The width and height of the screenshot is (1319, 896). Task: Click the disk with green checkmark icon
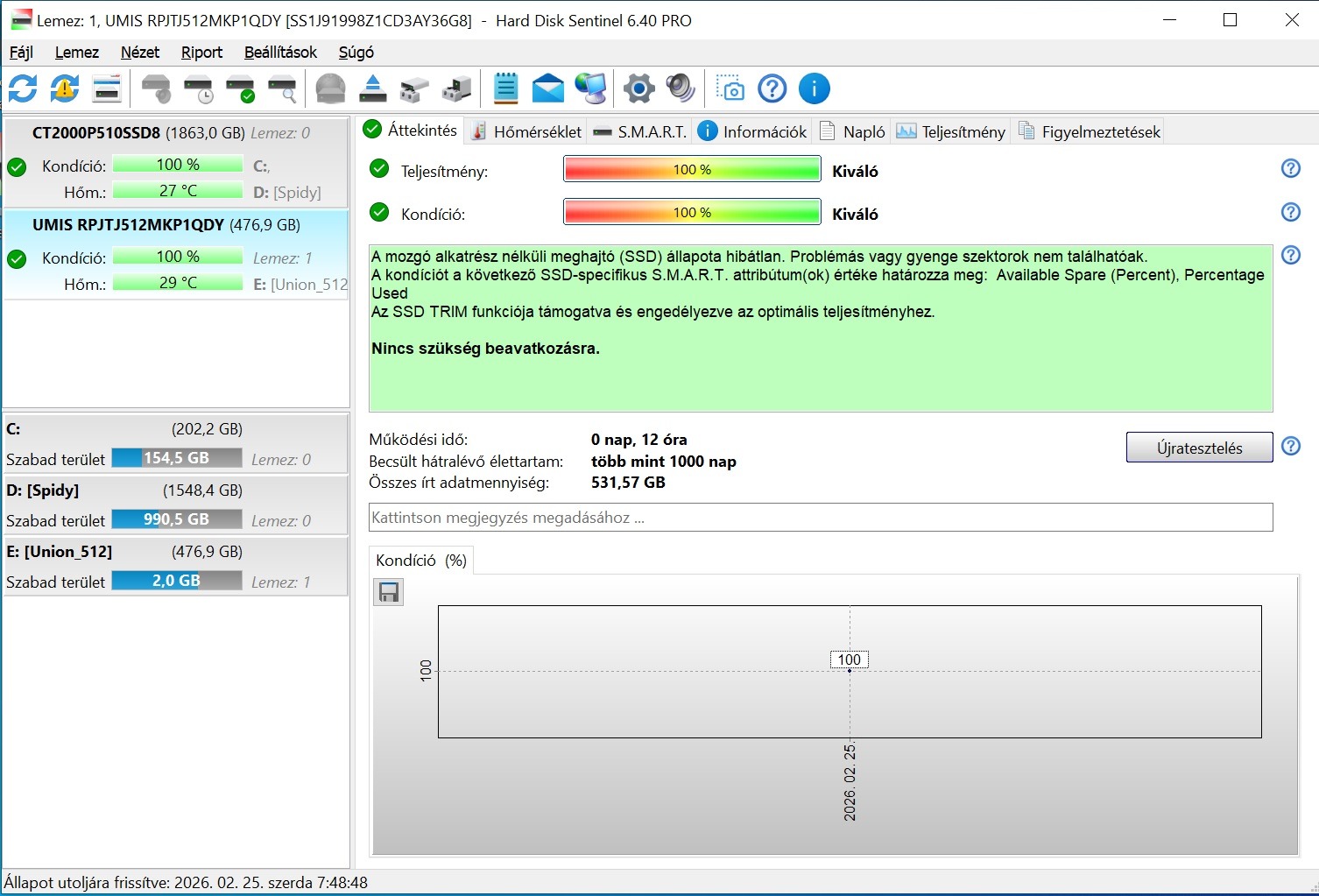(241, 88)
